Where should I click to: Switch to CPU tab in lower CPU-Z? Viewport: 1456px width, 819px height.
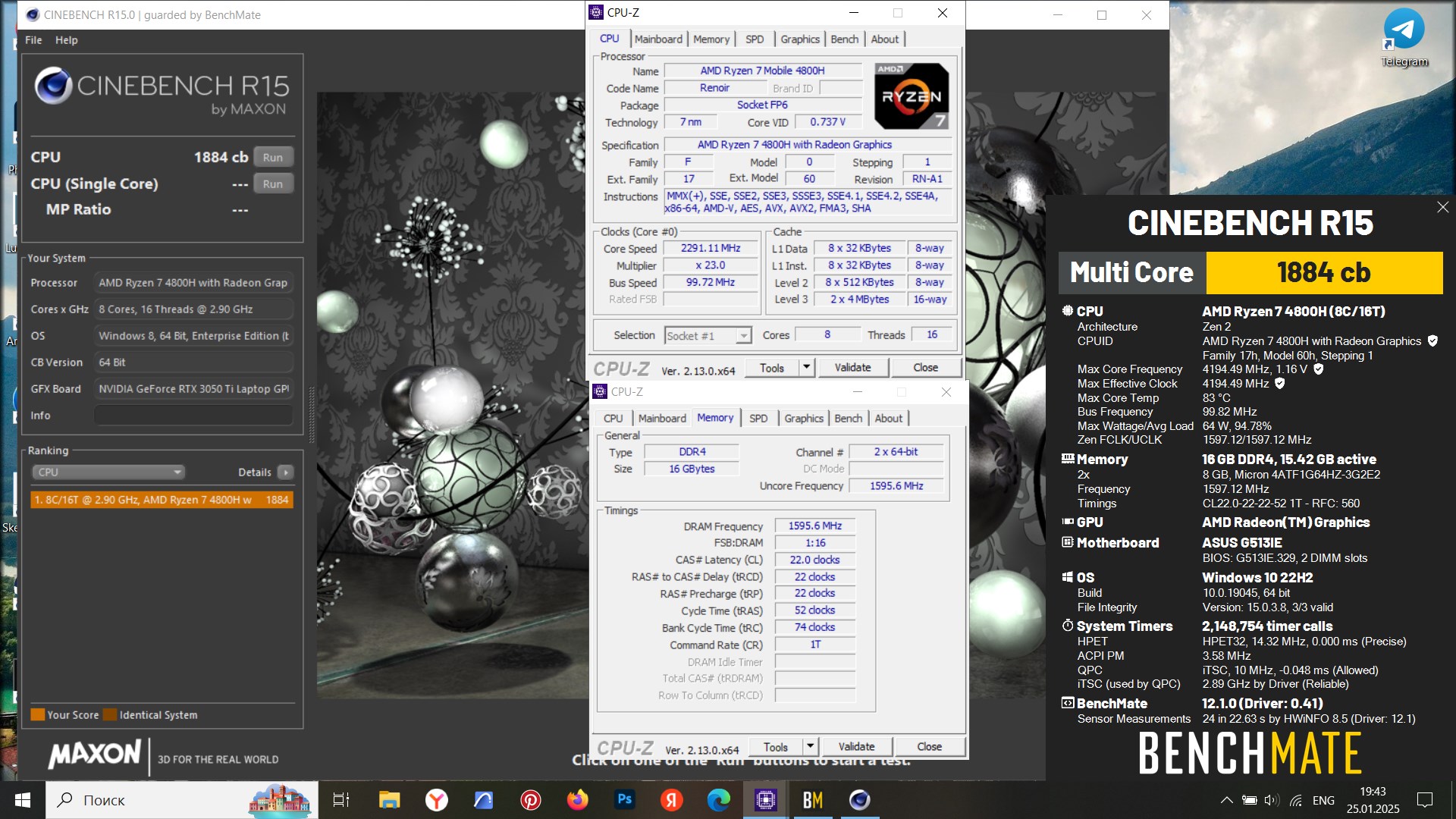click(613, 418)
